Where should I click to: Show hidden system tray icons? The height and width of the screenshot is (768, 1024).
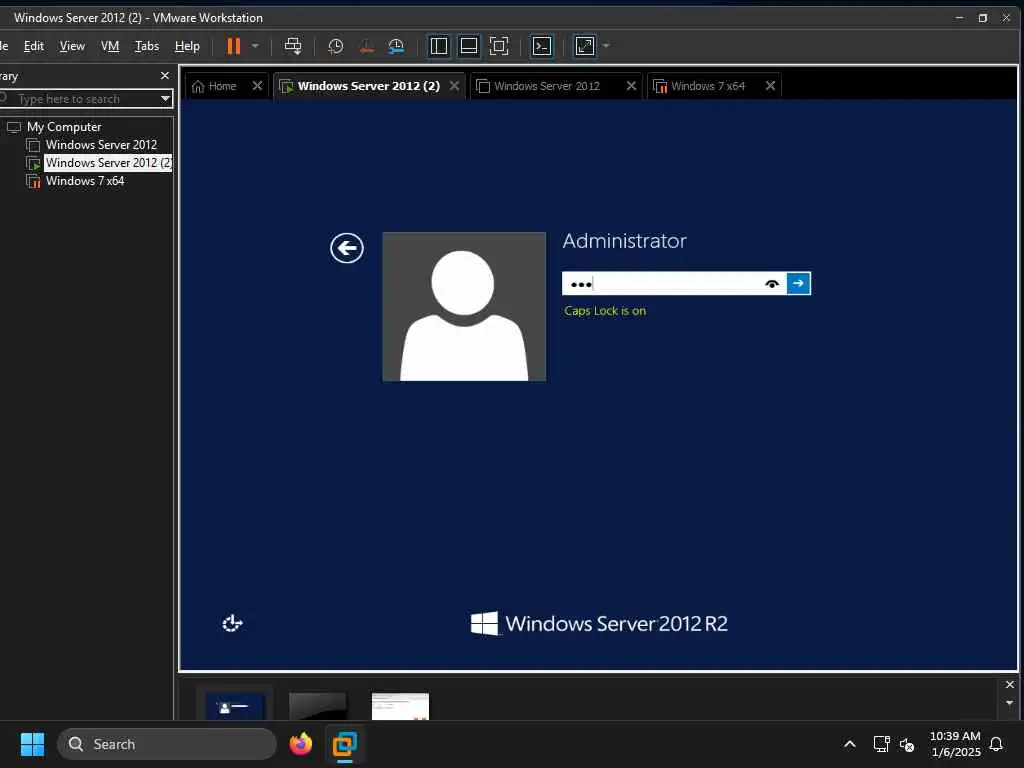click(850, 744)
